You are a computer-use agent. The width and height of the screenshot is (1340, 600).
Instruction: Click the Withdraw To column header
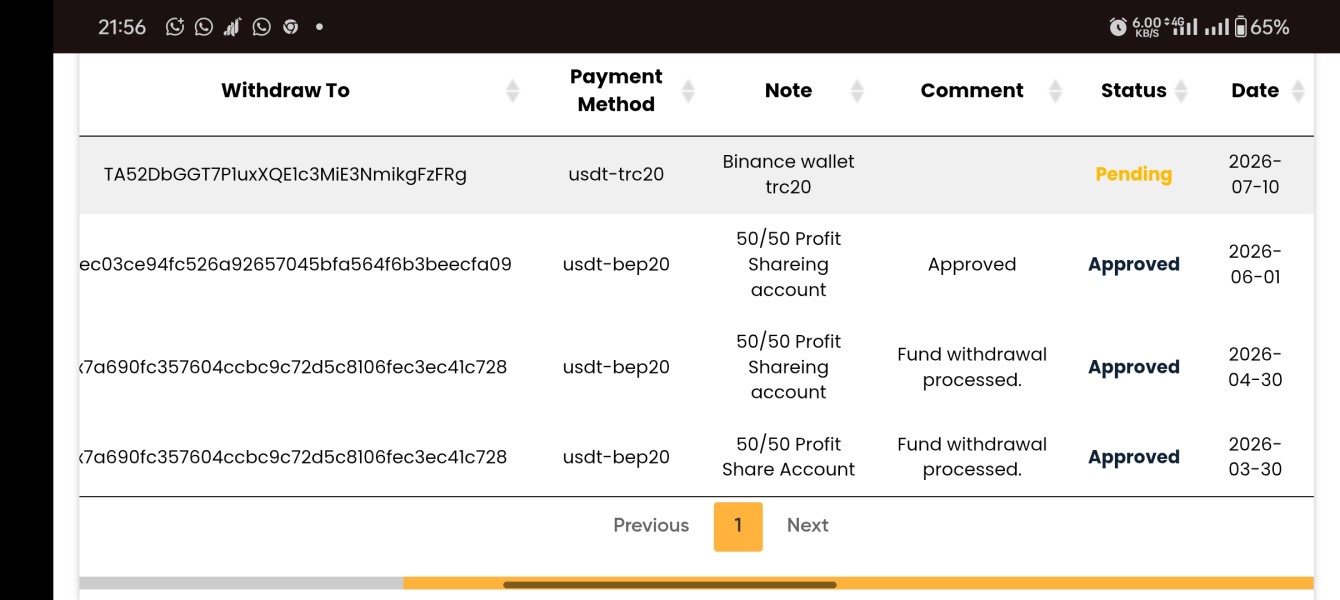point(285,91)
